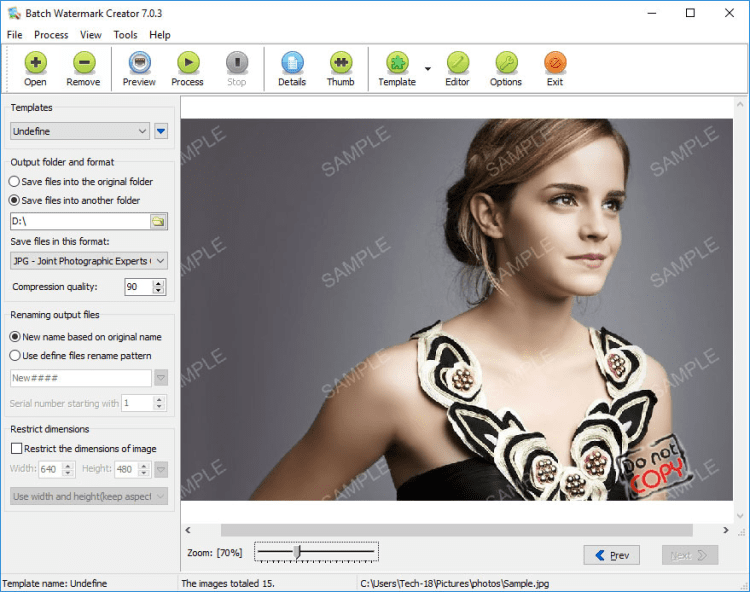This screenshot has width=750, height=592.
Task: Browse for output folder
Action: pyautogui.click(x=158, y=221)
